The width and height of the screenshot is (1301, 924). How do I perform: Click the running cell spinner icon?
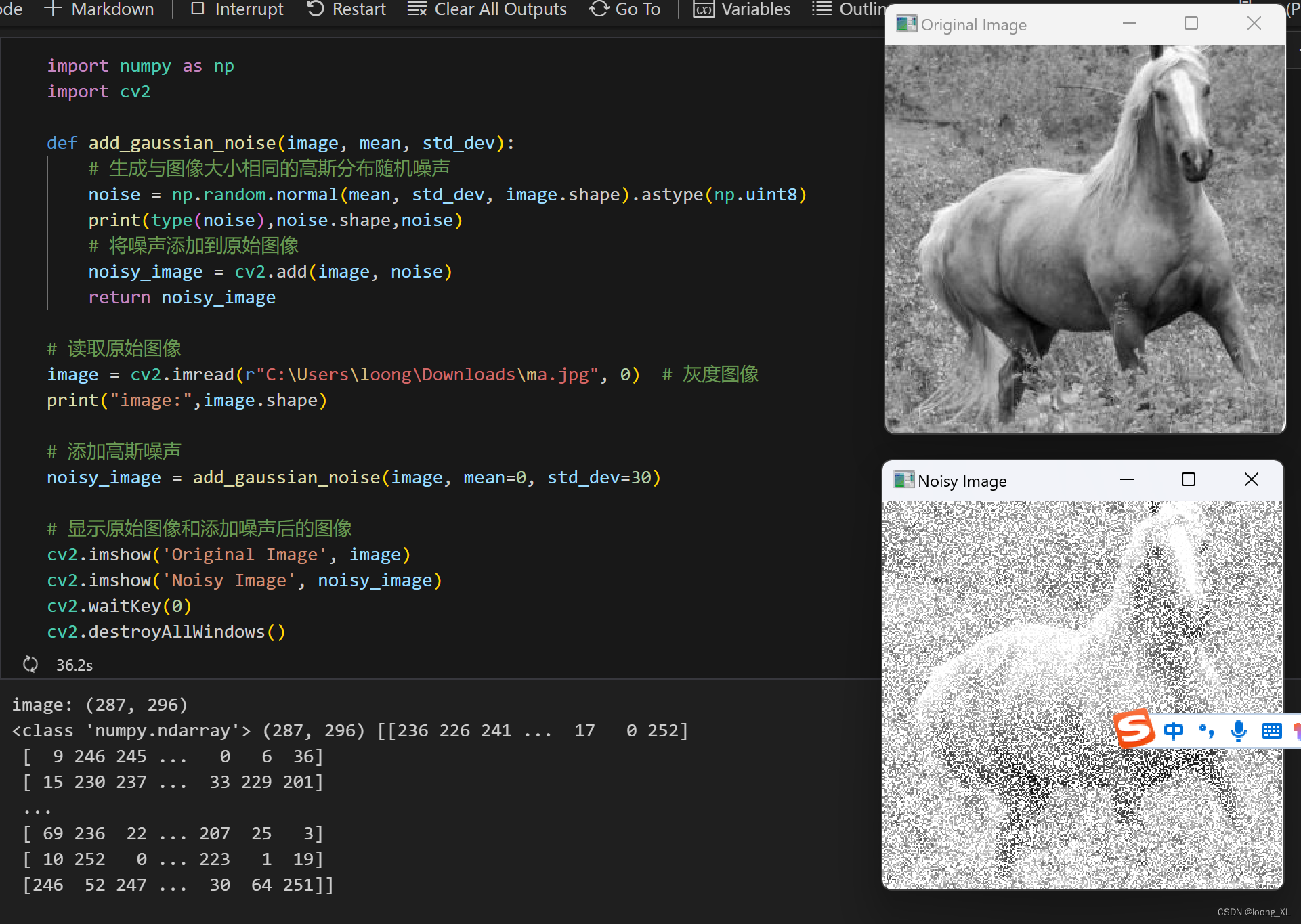pos(30,664)
